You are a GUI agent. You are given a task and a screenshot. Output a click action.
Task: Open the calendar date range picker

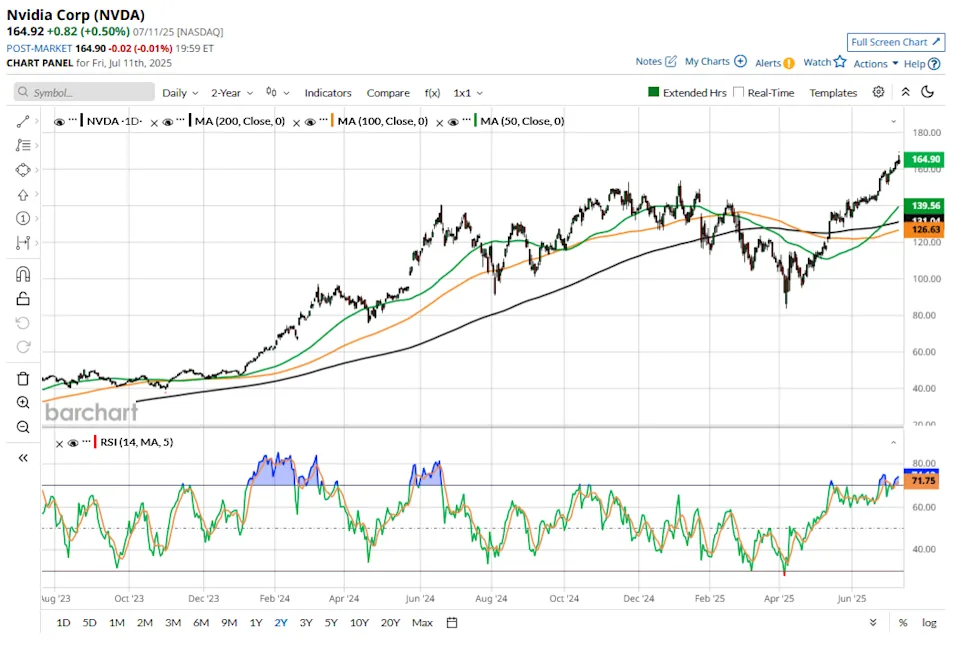coord(452,623)
